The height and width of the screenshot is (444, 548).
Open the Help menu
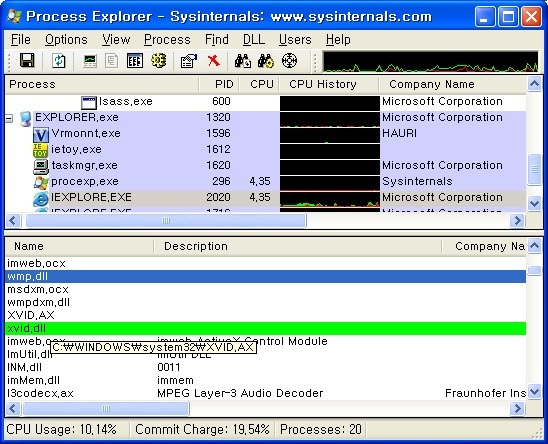[338, 40]
